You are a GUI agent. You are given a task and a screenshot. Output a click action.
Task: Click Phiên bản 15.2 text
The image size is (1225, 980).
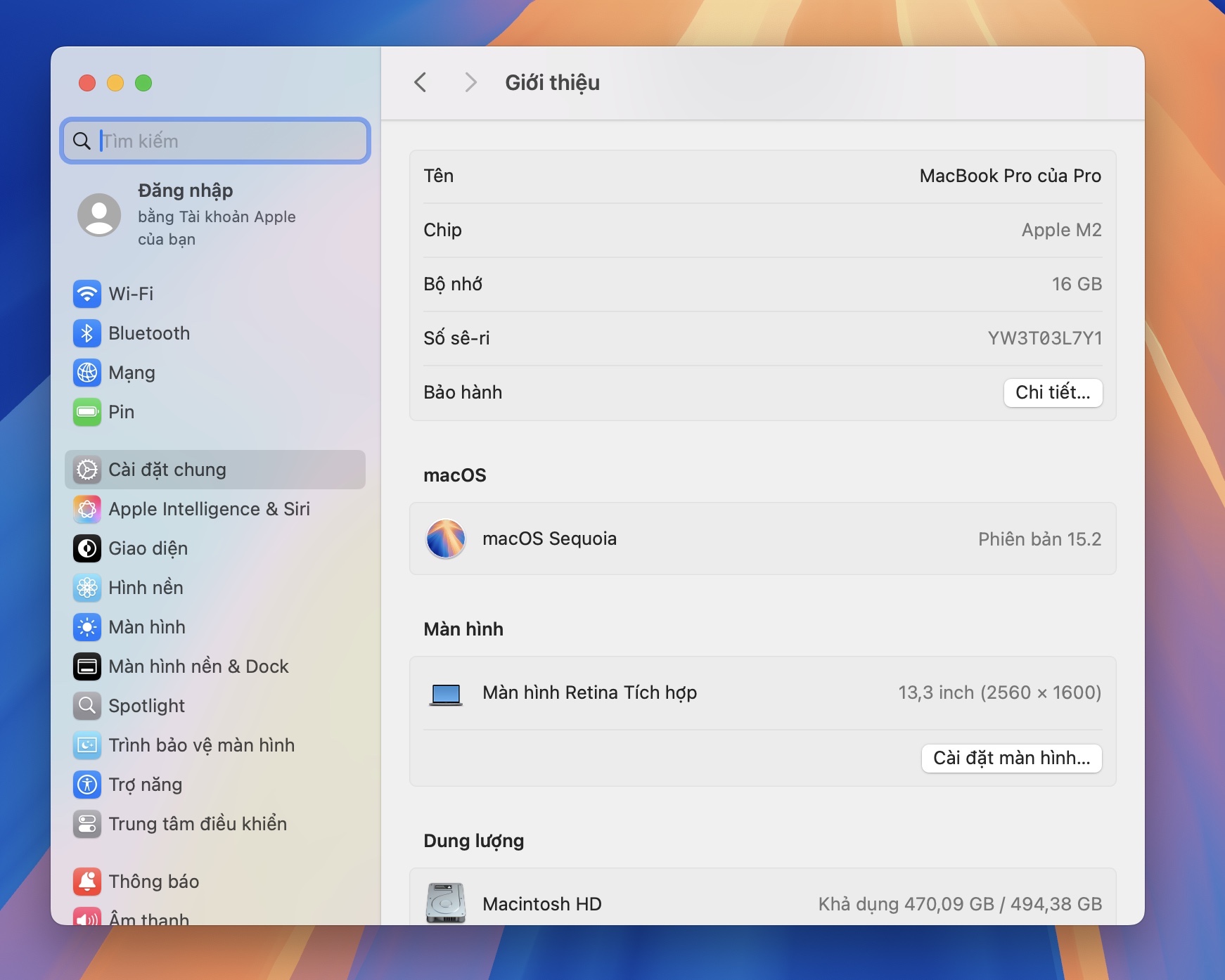(1039, 539)
